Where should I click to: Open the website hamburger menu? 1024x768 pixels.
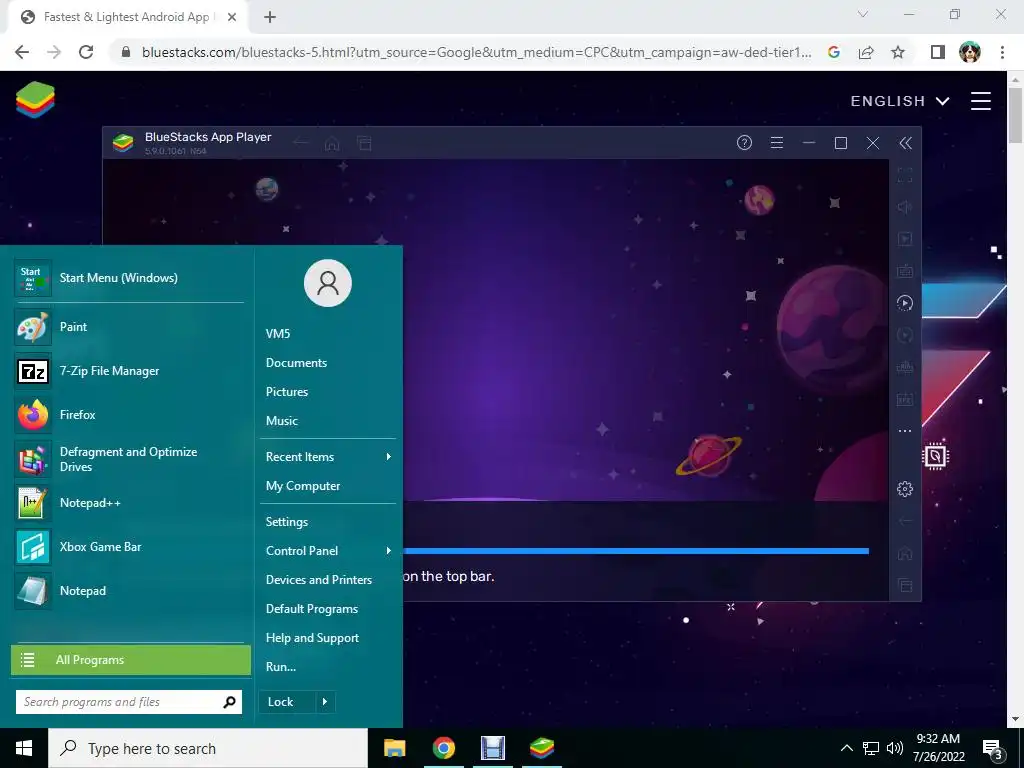pyautogui.click(x=980, y=101)
